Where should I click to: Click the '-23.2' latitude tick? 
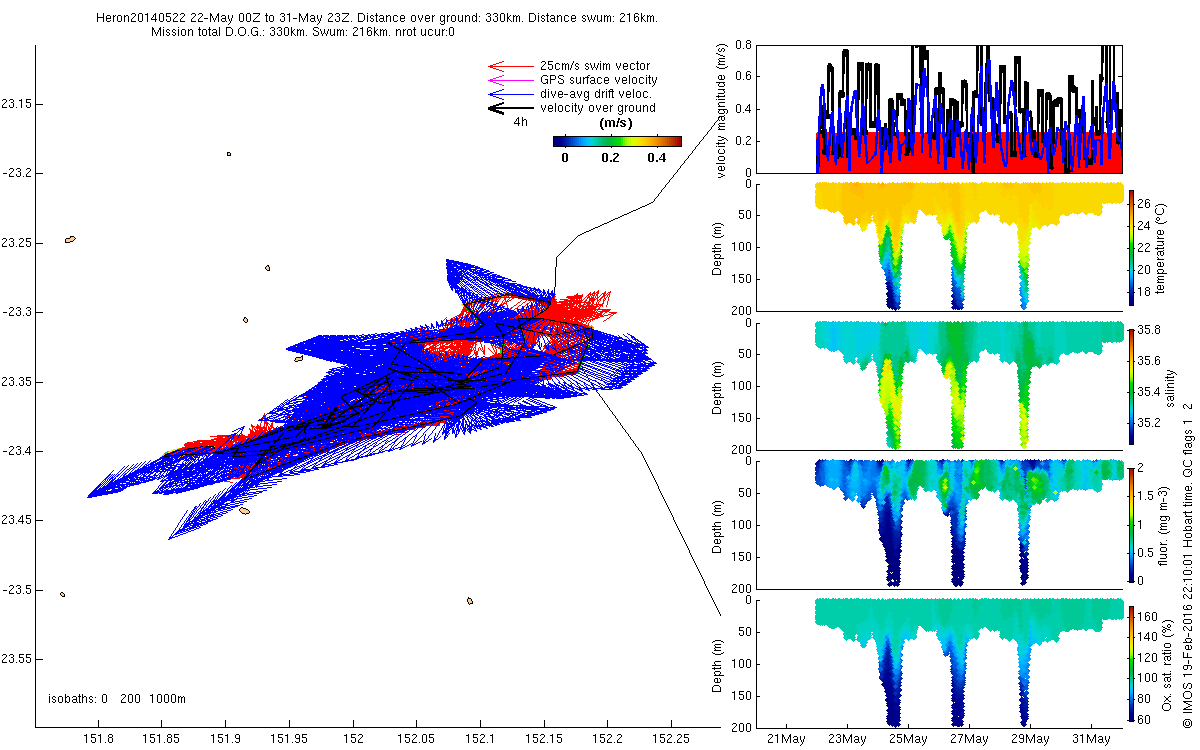coord(16,173)
